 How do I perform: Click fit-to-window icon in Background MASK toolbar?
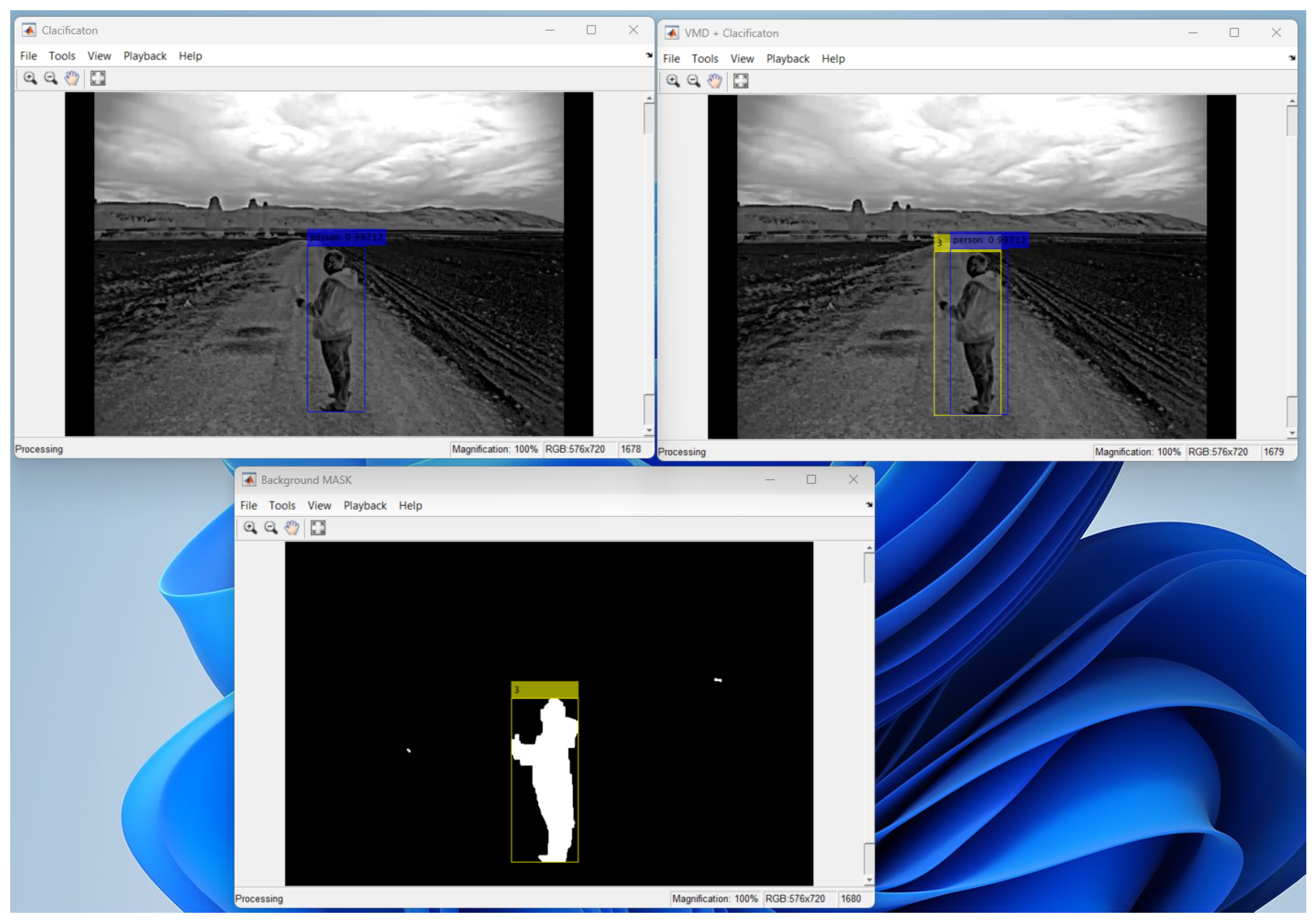pos(318,527)
